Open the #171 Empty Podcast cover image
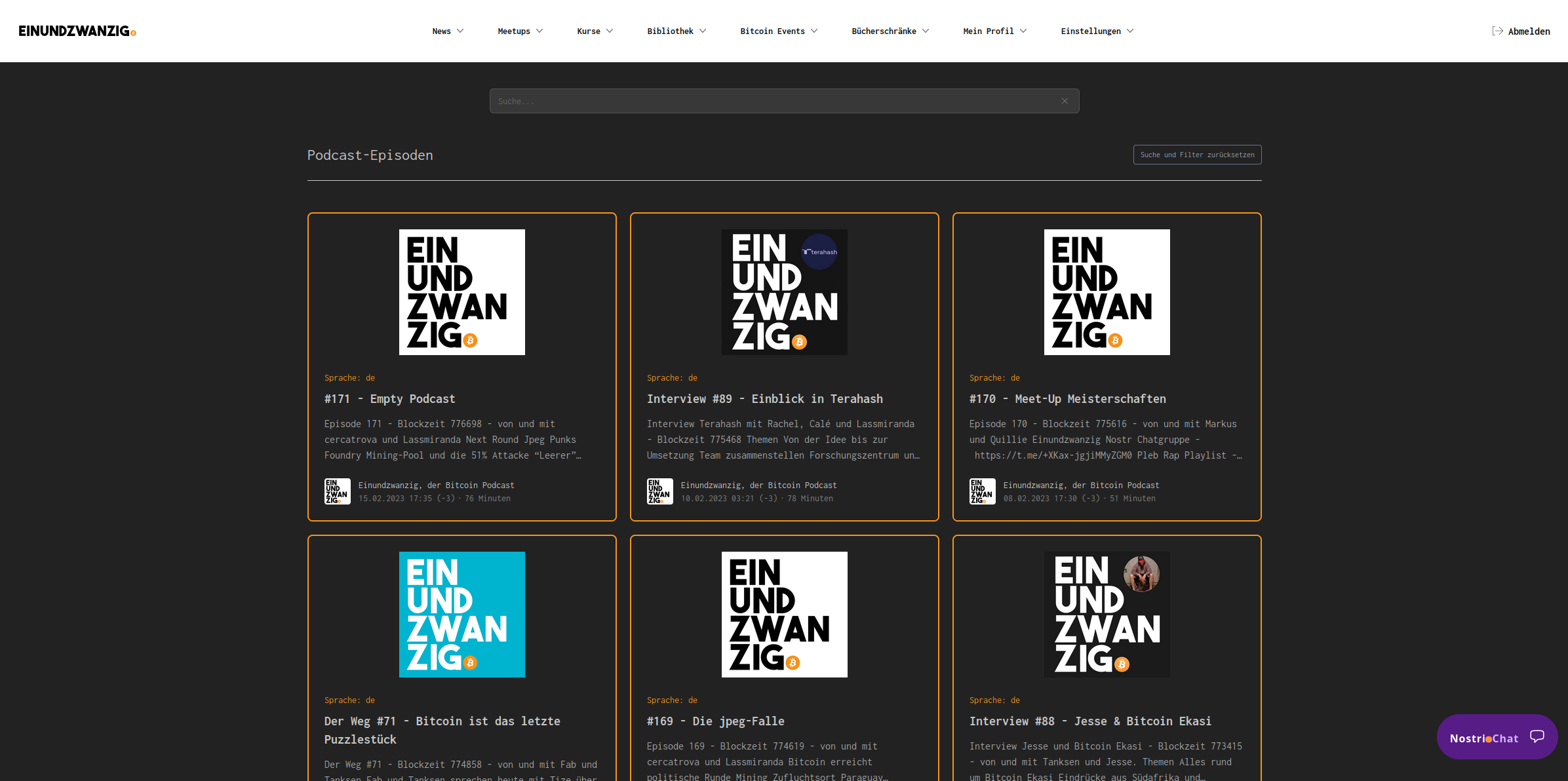The image size is (1568, 781). (461, 292)
